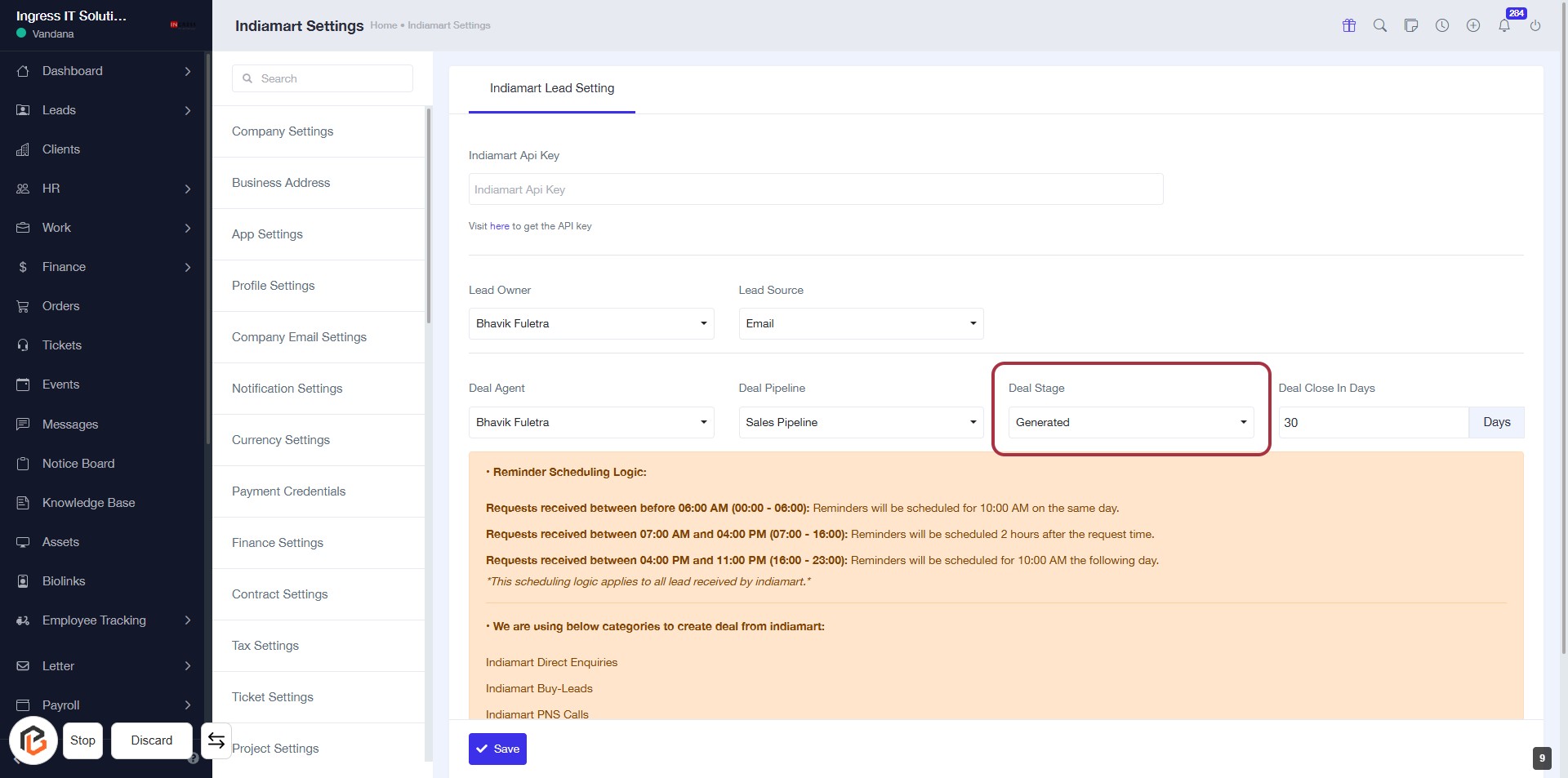
Task: Select the Indiamart Lead Setting tab
Action: click(552, 88)
